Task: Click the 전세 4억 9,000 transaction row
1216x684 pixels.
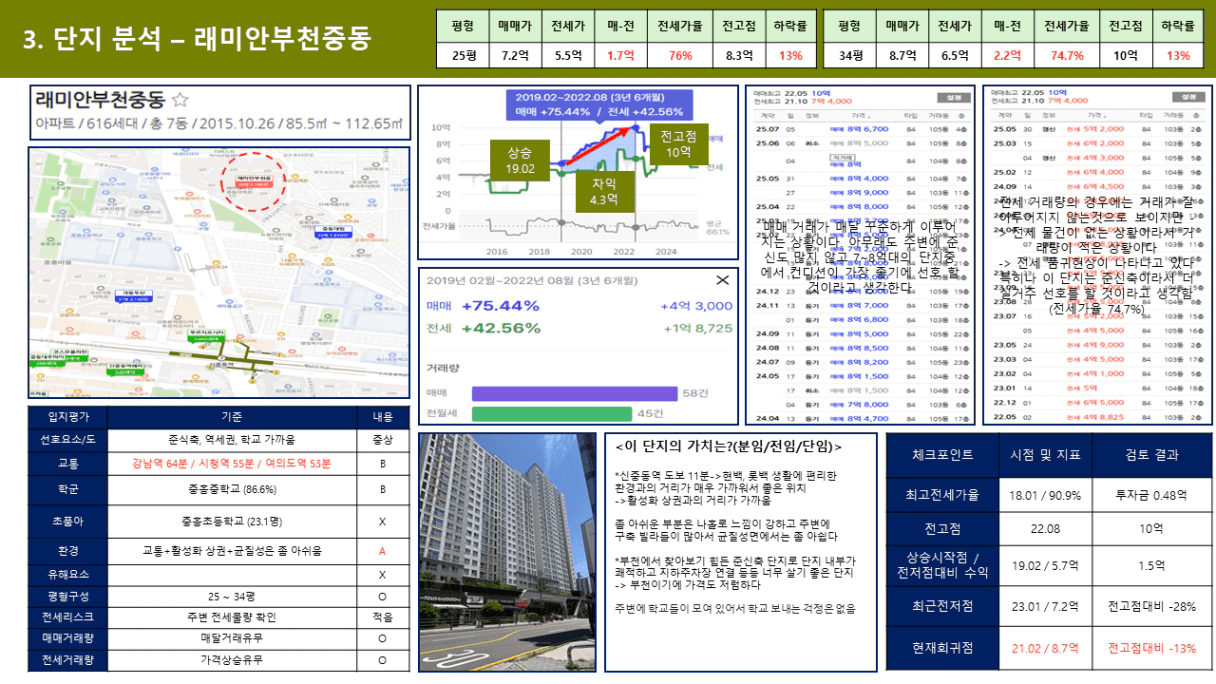Action: (x=1098, y=345)
